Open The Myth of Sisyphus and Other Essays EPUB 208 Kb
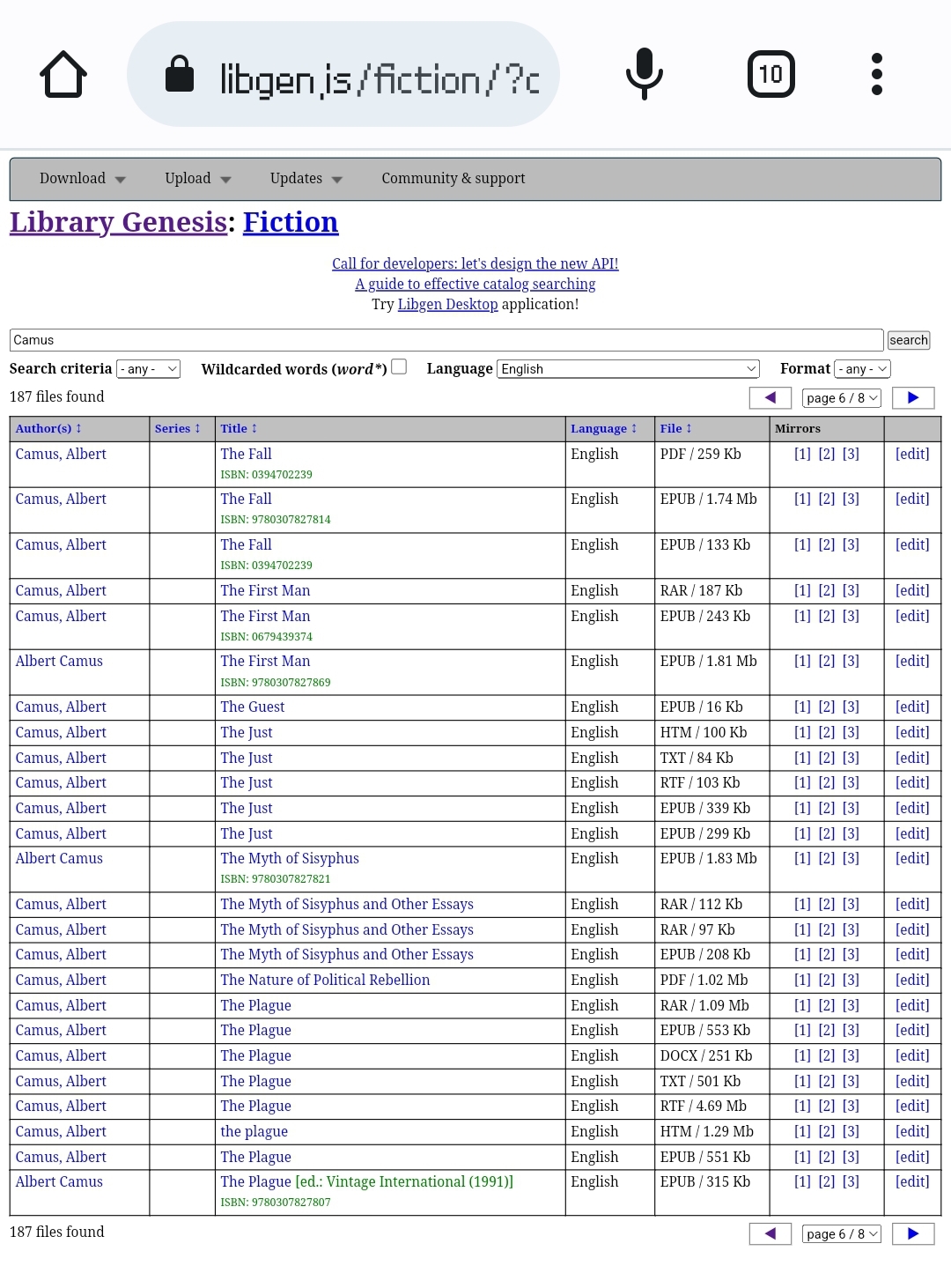Screen dimensions: 951x1288 pos(347,954)
